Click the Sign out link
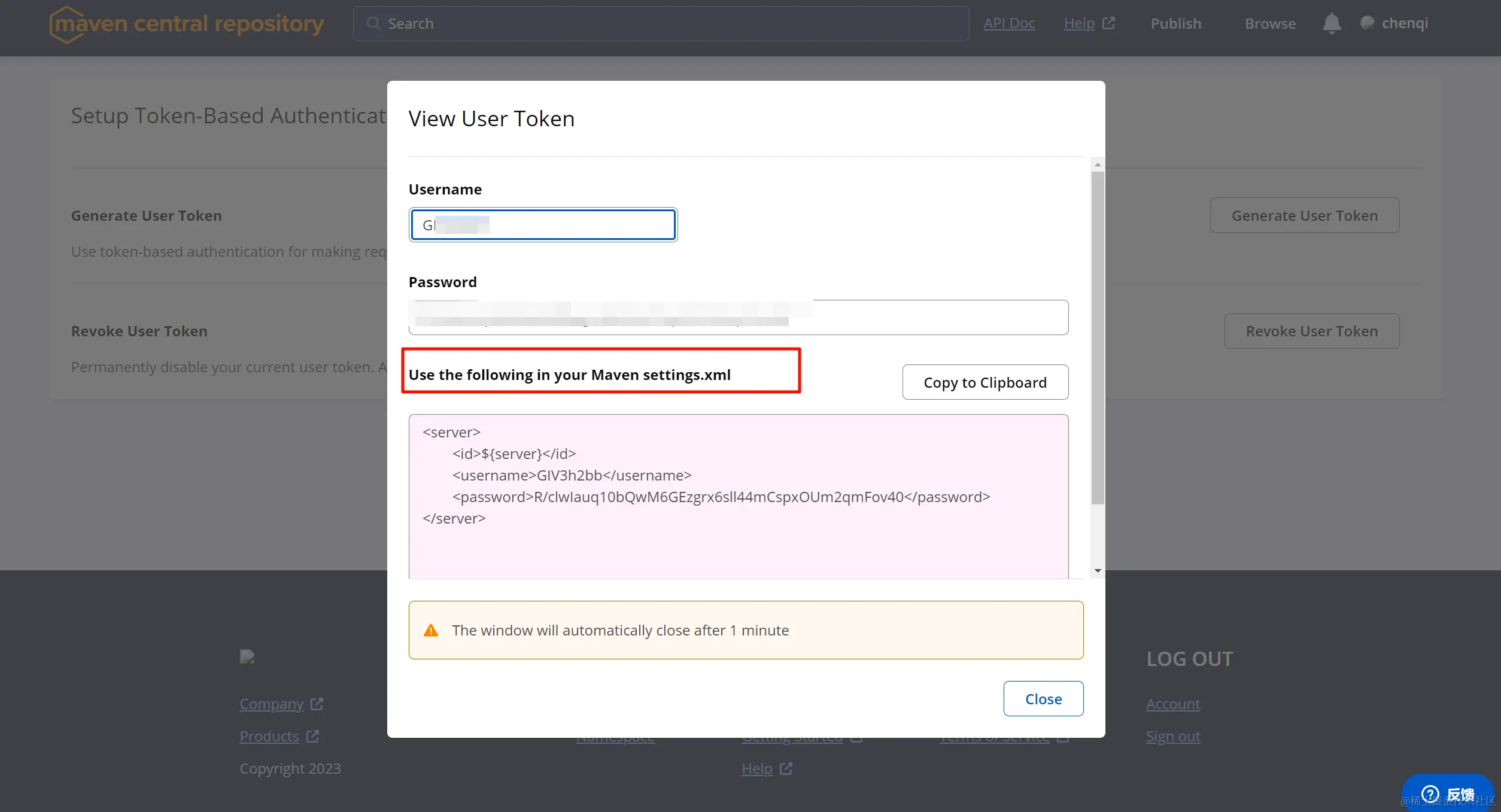This screenshot has width=1501, height=812. pyautogui.click(x=1172, y=736)
